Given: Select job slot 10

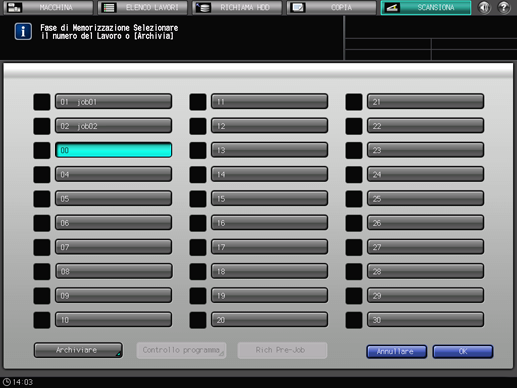Looking at the screenshot, I should tap(114, 320).
